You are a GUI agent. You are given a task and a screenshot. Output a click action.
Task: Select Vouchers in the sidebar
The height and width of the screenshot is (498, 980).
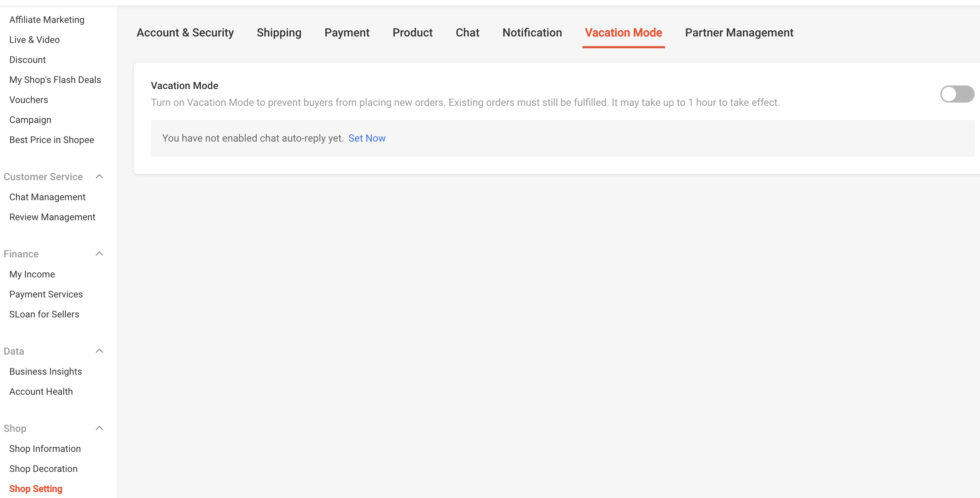click(x=28, y=100)
